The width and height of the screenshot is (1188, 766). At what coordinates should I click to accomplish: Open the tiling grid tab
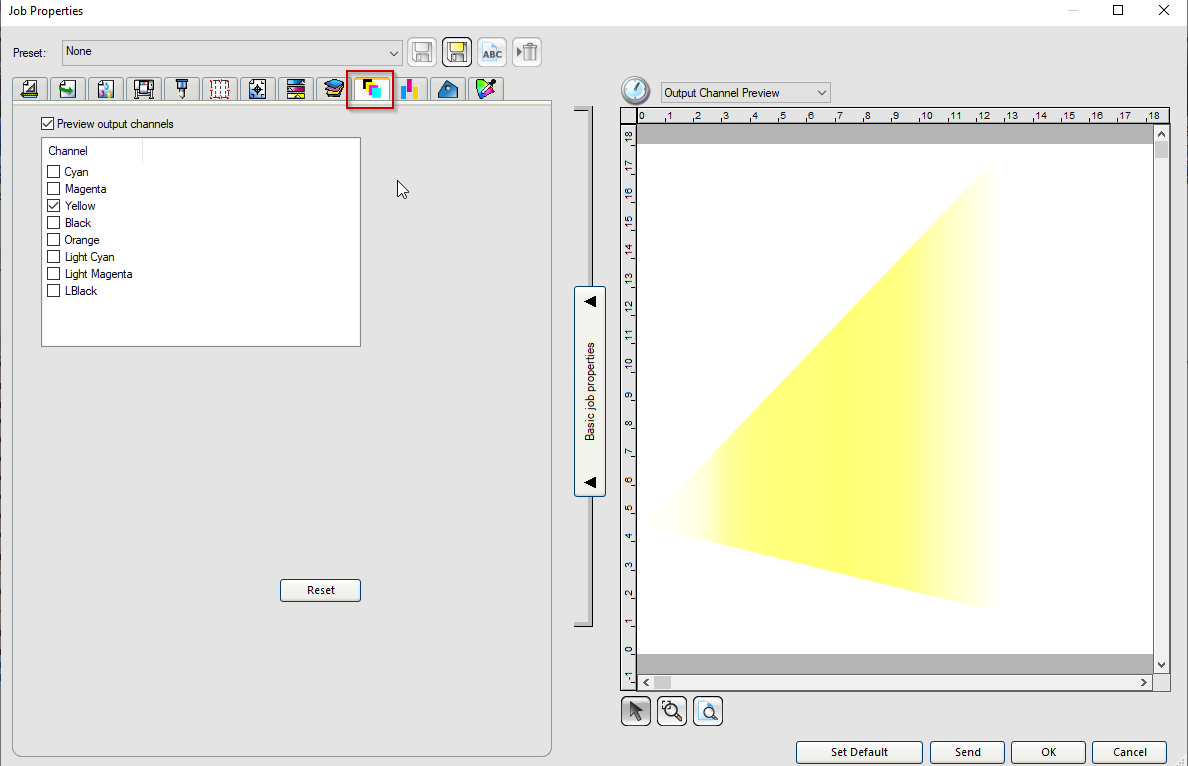click(219, 89)
